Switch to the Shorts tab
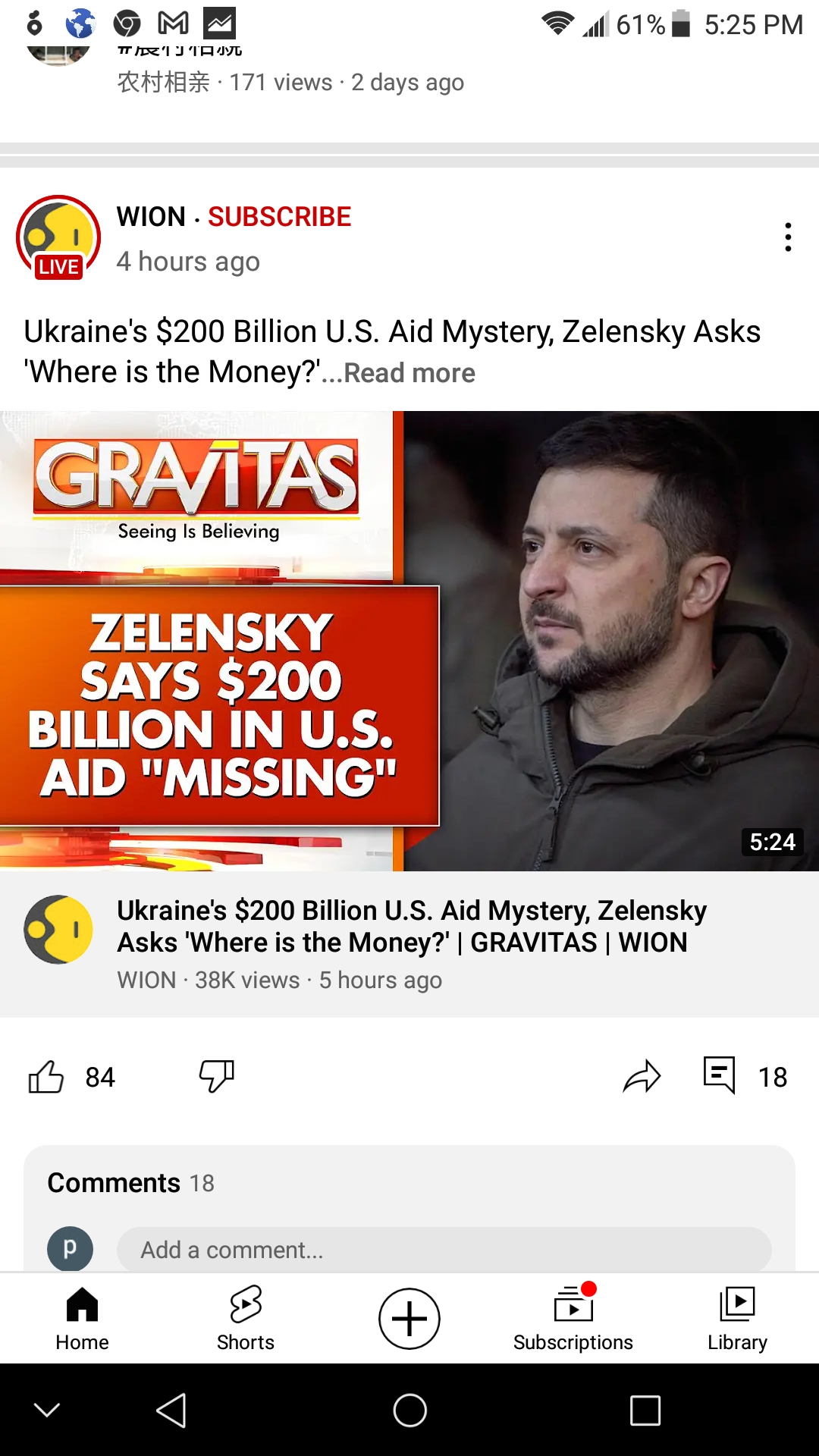819x1456 pixels. [246, 1319]
